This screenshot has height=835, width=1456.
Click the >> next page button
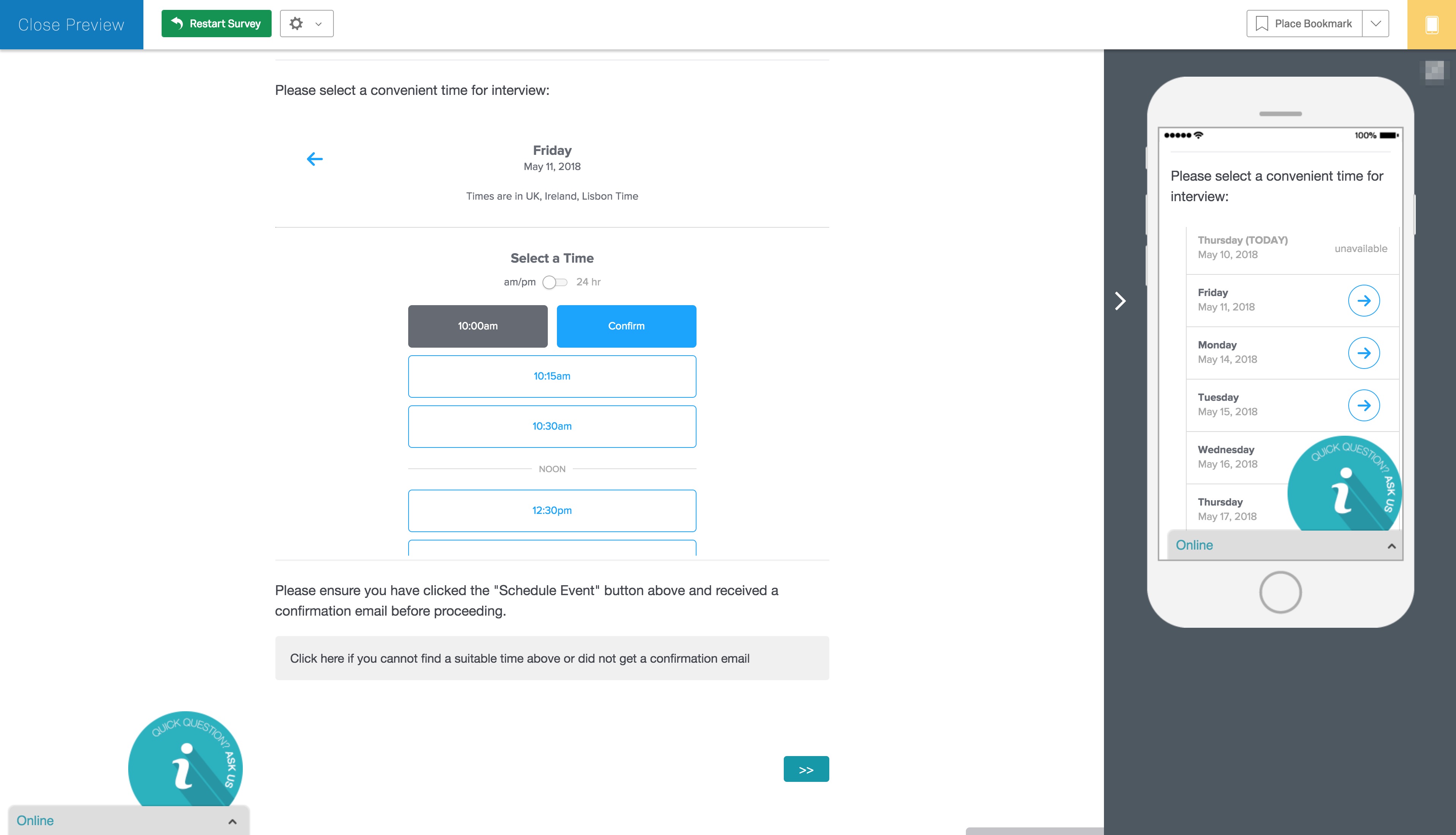(806, 769)
